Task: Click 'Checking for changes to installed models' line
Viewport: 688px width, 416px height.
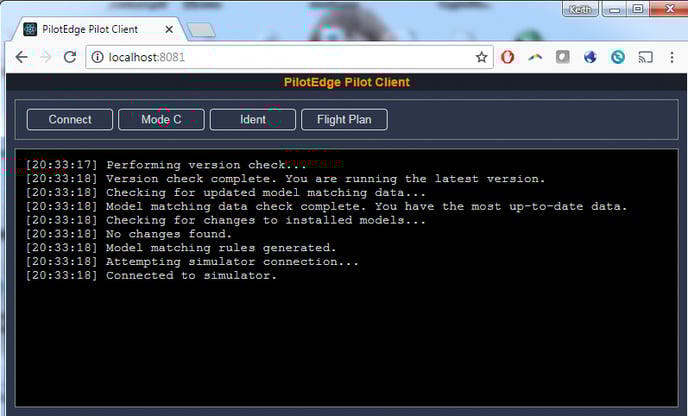Action: click(226, 220)
